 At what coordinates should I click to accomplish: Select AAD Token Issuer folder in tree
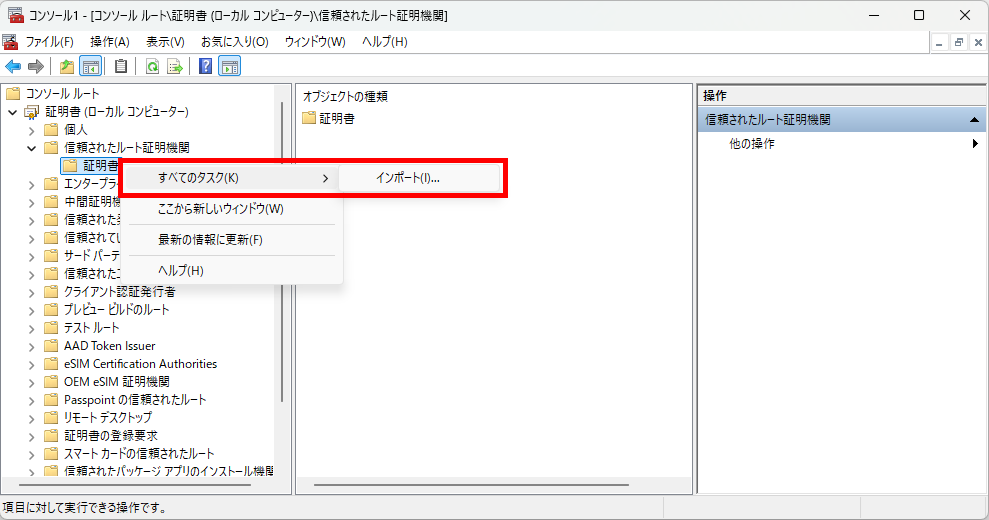pos(109,346)
